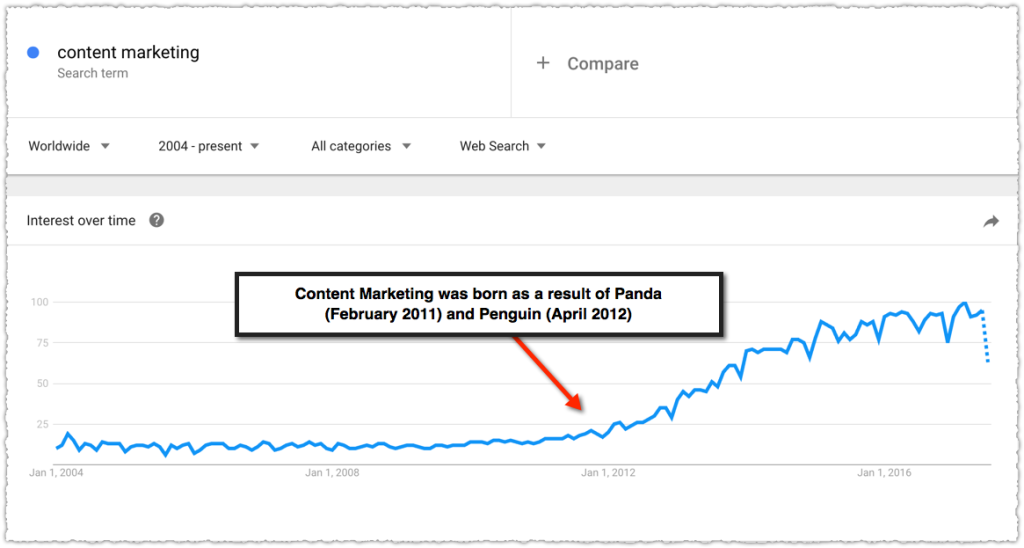1024x548 pixels.
Task: Select the Jan 1, 2016 axis label
Action: pyautogui.click(x=884, y=472)
